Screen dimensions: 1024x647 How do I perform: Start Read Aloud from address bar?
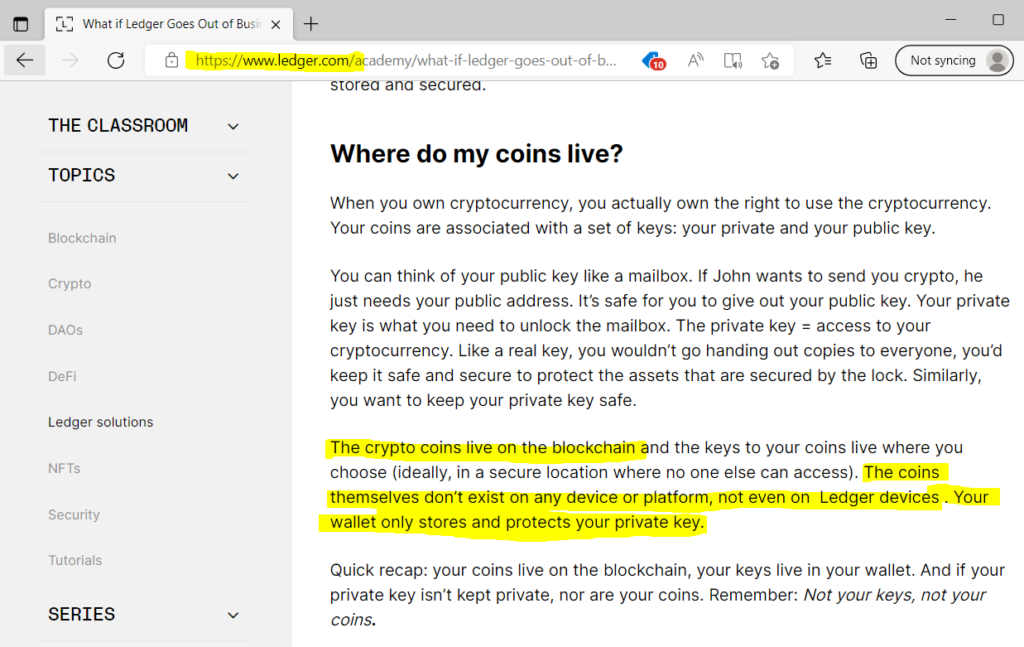[x=695, y=61]
